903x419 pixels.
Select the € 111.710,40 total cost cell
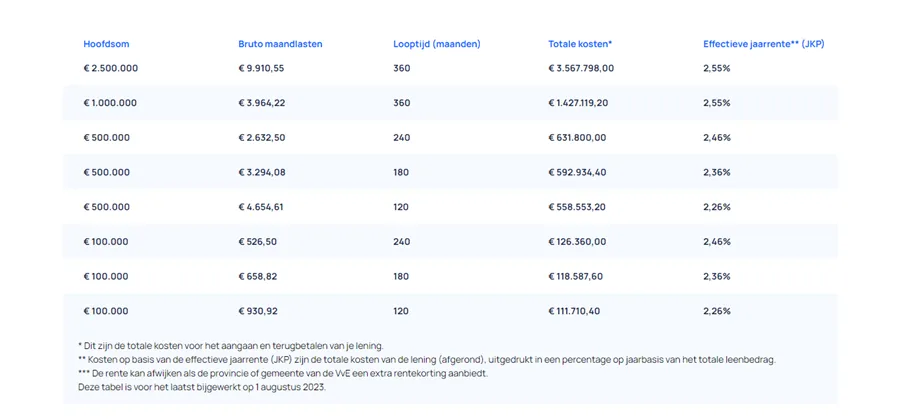tap(574, 311)
